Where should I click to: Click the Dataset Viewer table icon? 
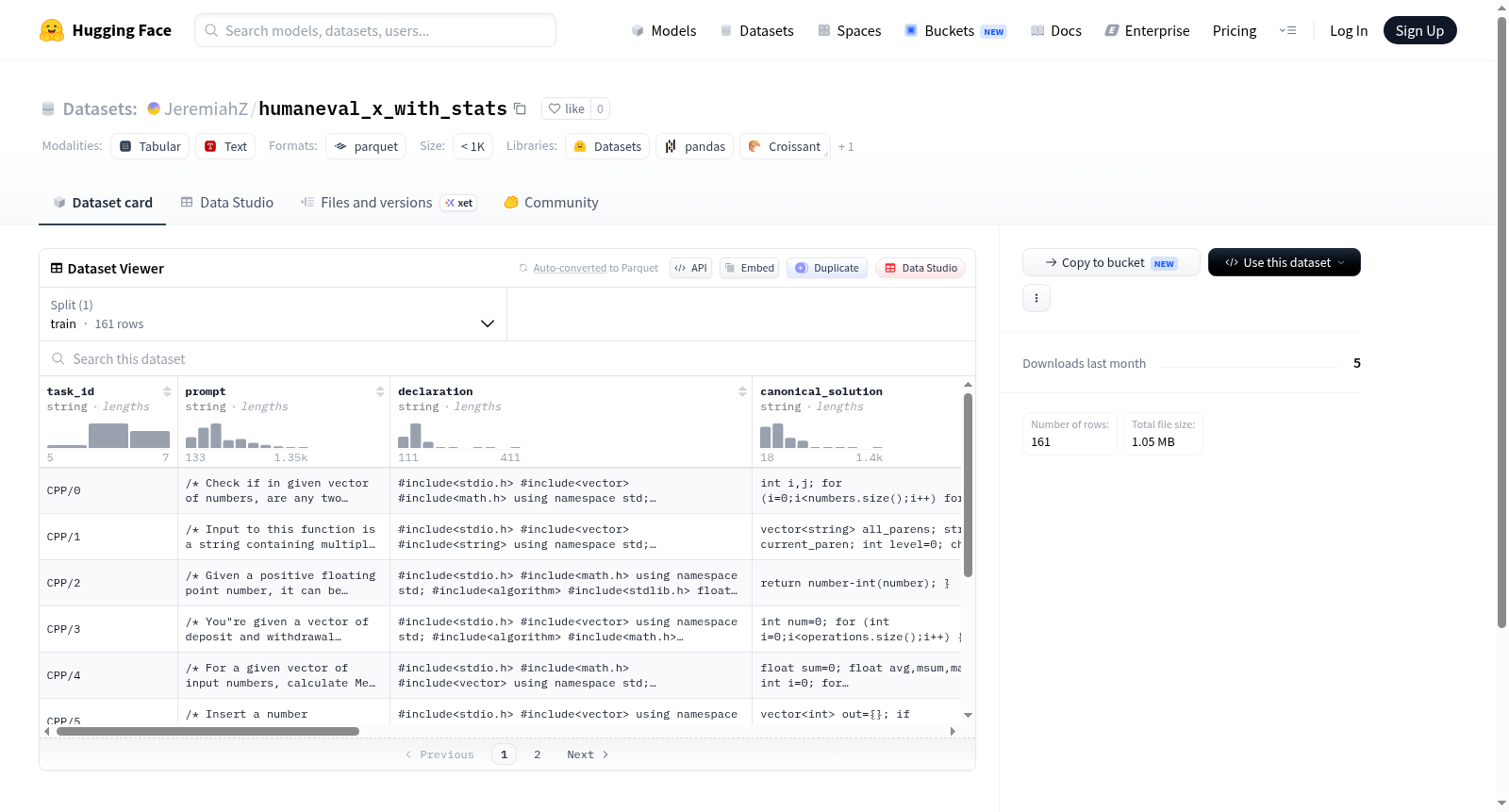coord(57,268)
